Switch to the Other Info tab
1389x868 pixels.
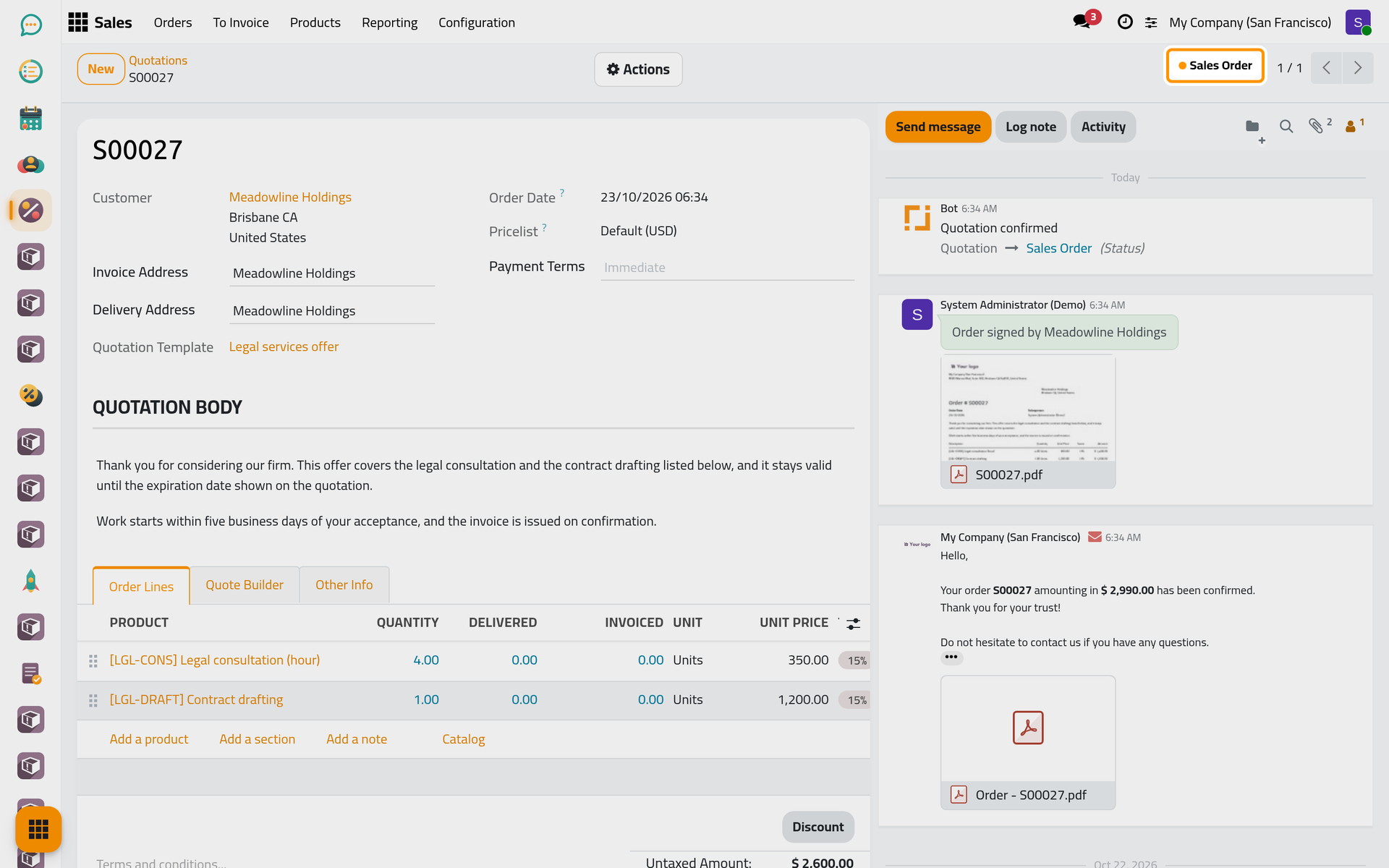tap(344, 585)
